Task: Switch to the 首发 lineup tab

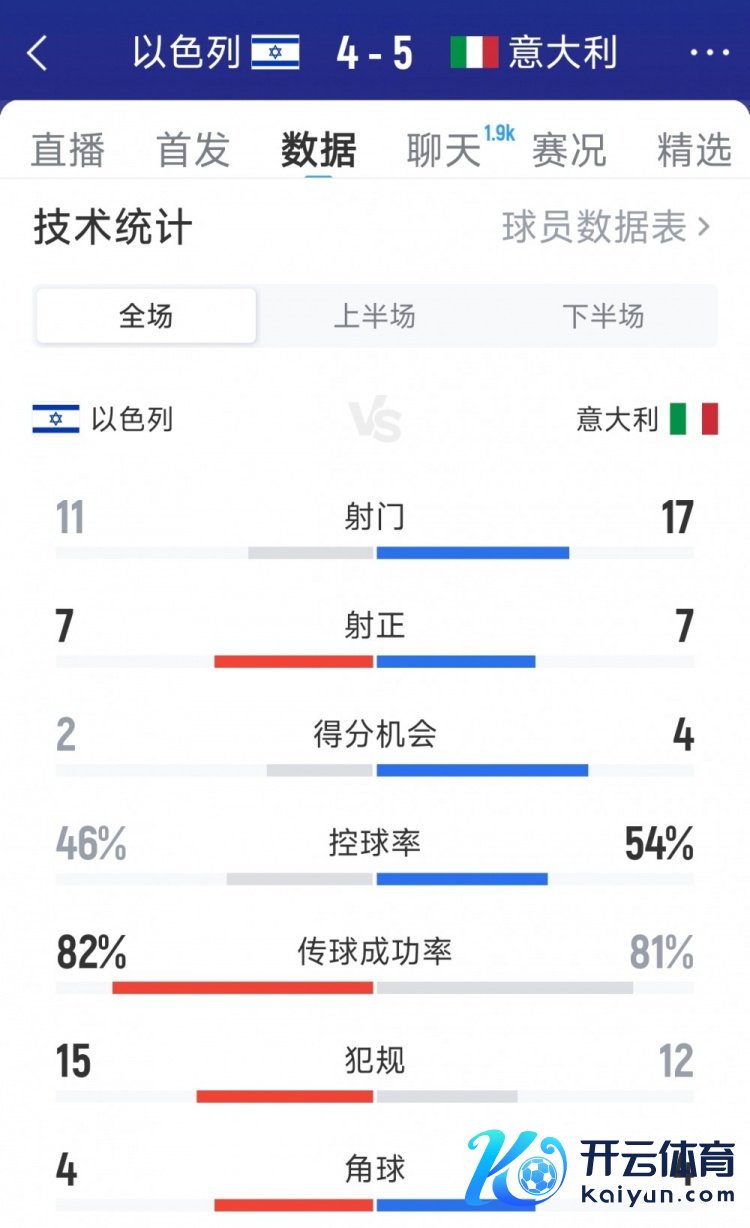Action: pos(193,150)
